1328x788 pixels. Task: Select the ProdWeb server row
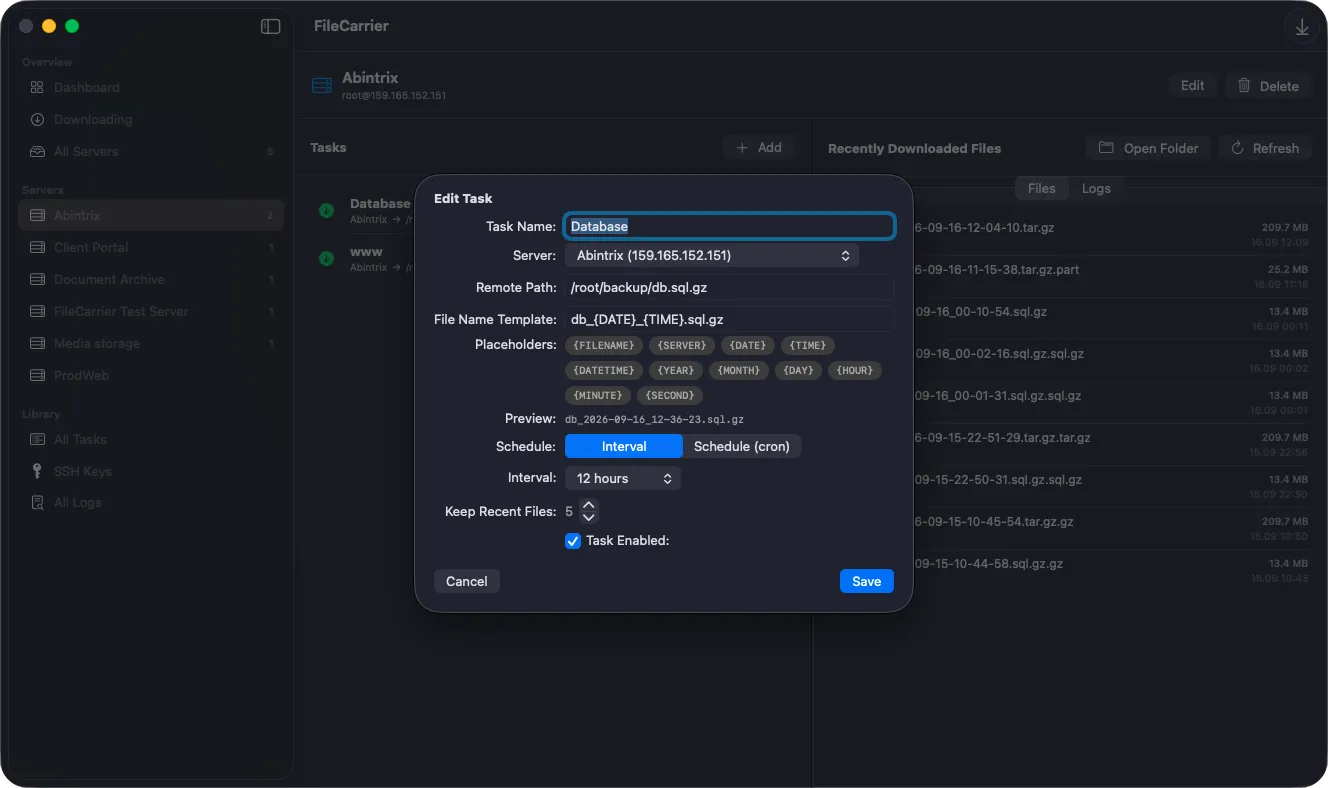(151, 375)
